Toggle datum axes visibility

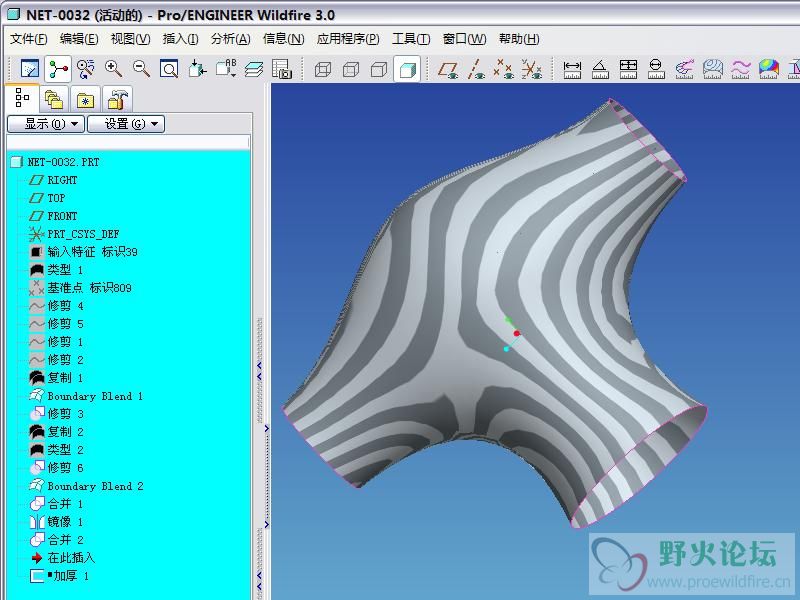(x=476, y=69)
